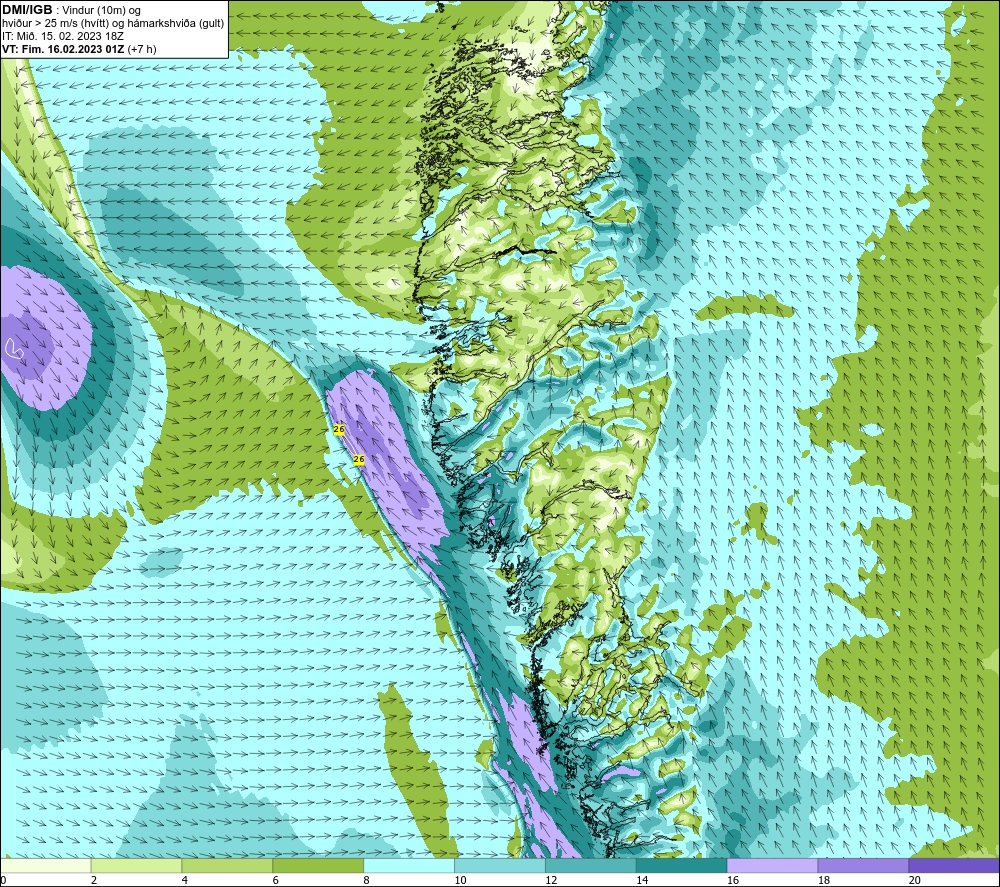Click the '6' tick label on the scale
Screen dimensions: 1000x887
point(276,880)
